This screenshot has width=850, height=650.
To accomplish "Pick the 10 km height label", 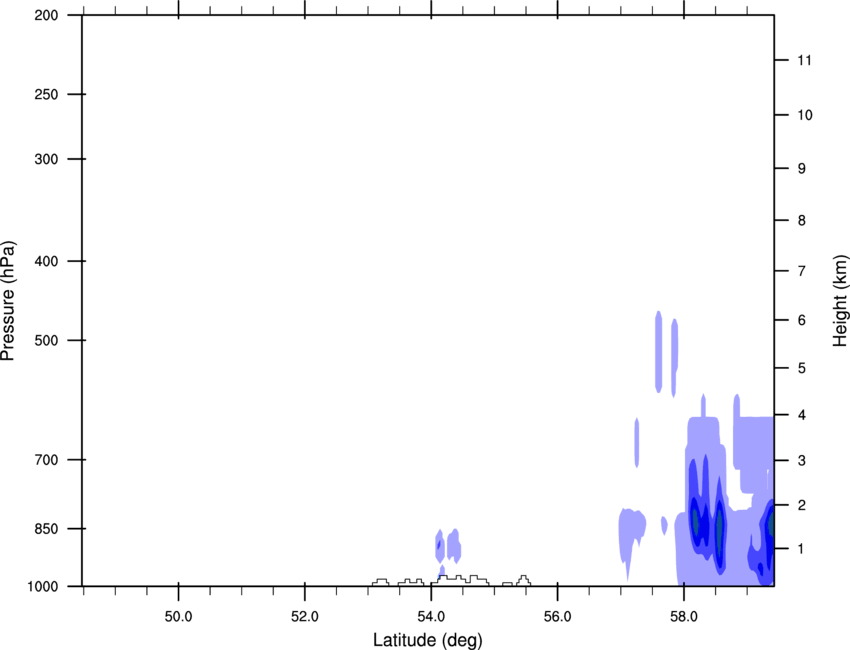I will coord(804,115).
